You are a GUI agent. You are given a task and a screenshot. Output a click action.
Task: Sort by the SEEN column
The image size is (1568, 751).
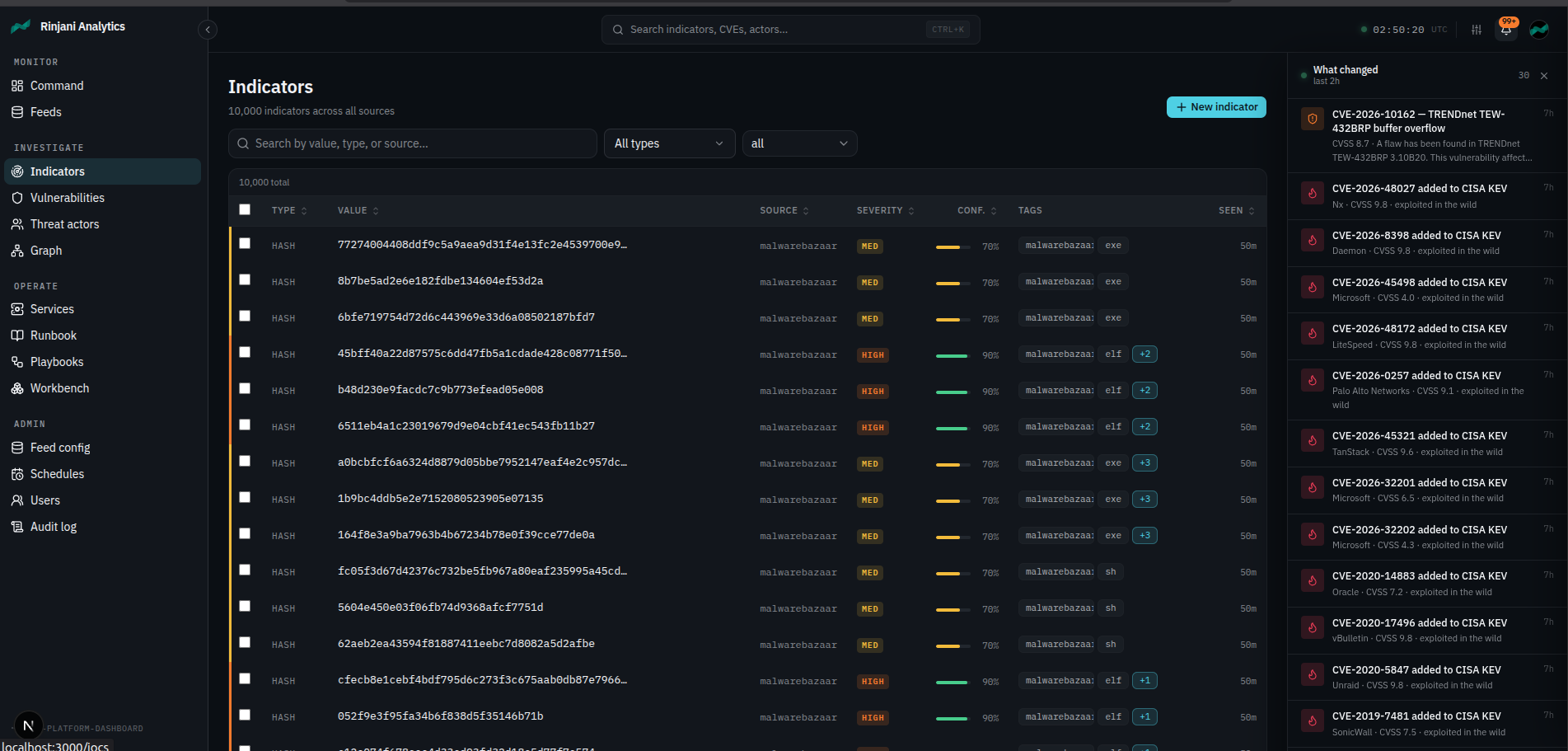point(1237,211)
